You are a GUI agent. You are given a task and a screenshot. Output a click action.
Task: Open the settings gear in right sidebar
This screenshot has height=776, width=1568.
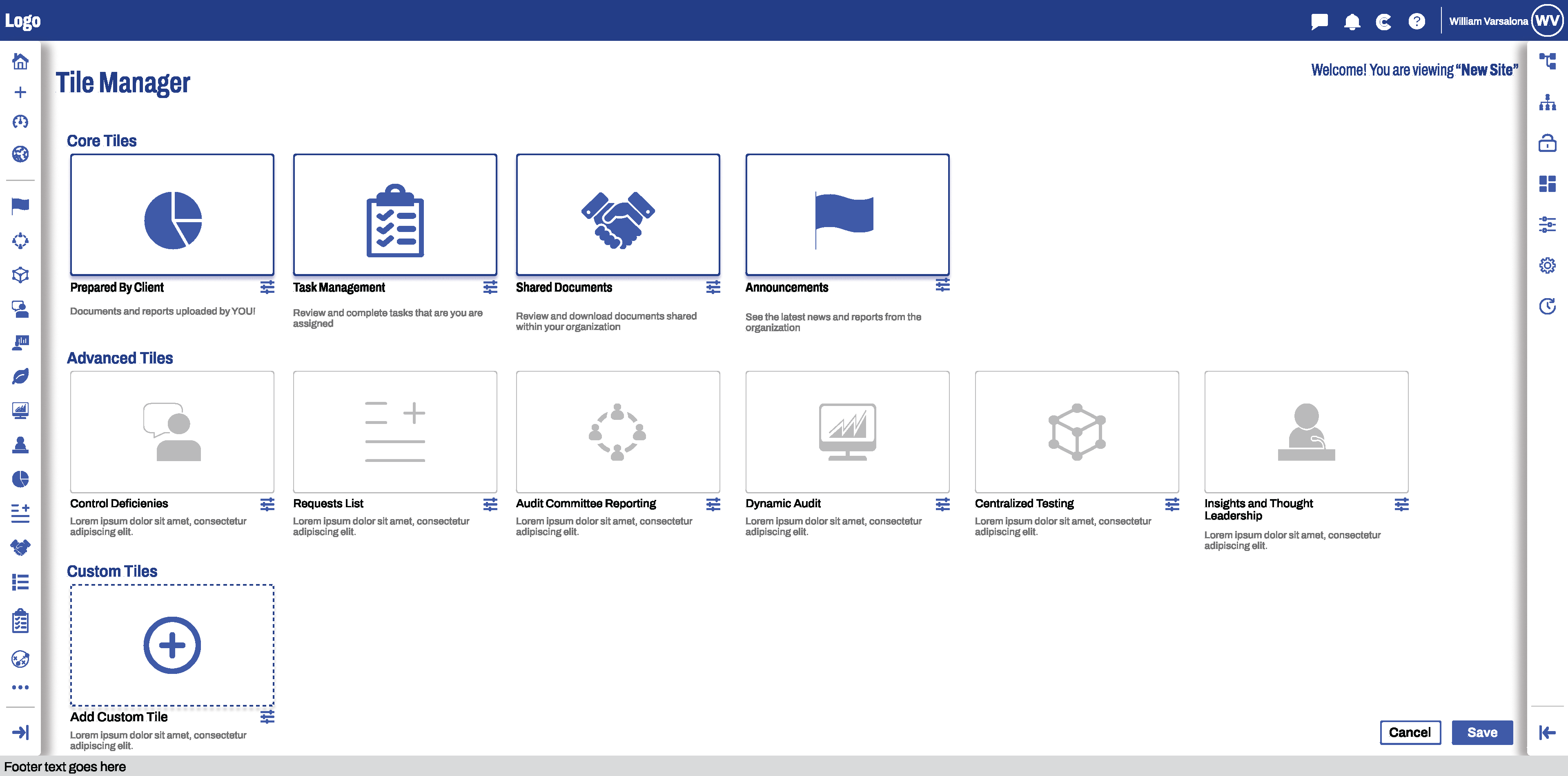[x=1547, y=265]
